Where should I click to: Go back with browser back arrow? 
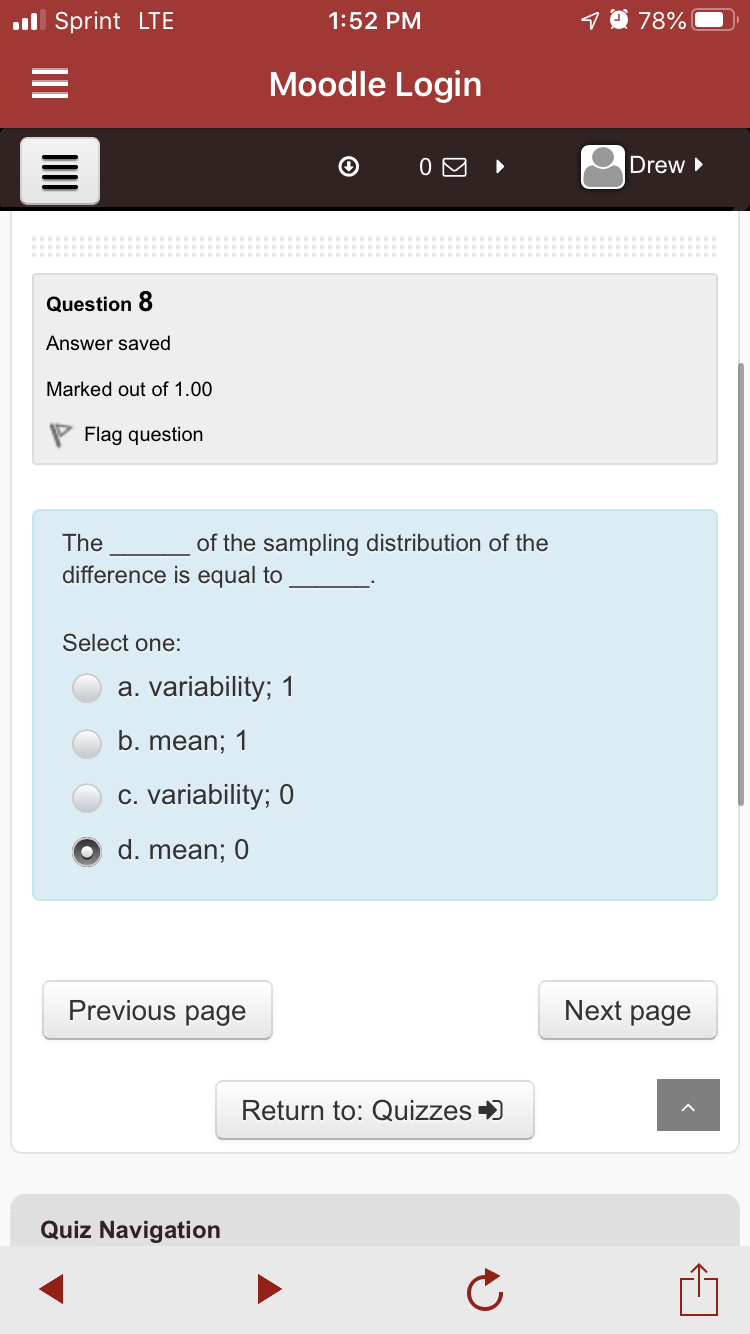[x=52, y=1289]
